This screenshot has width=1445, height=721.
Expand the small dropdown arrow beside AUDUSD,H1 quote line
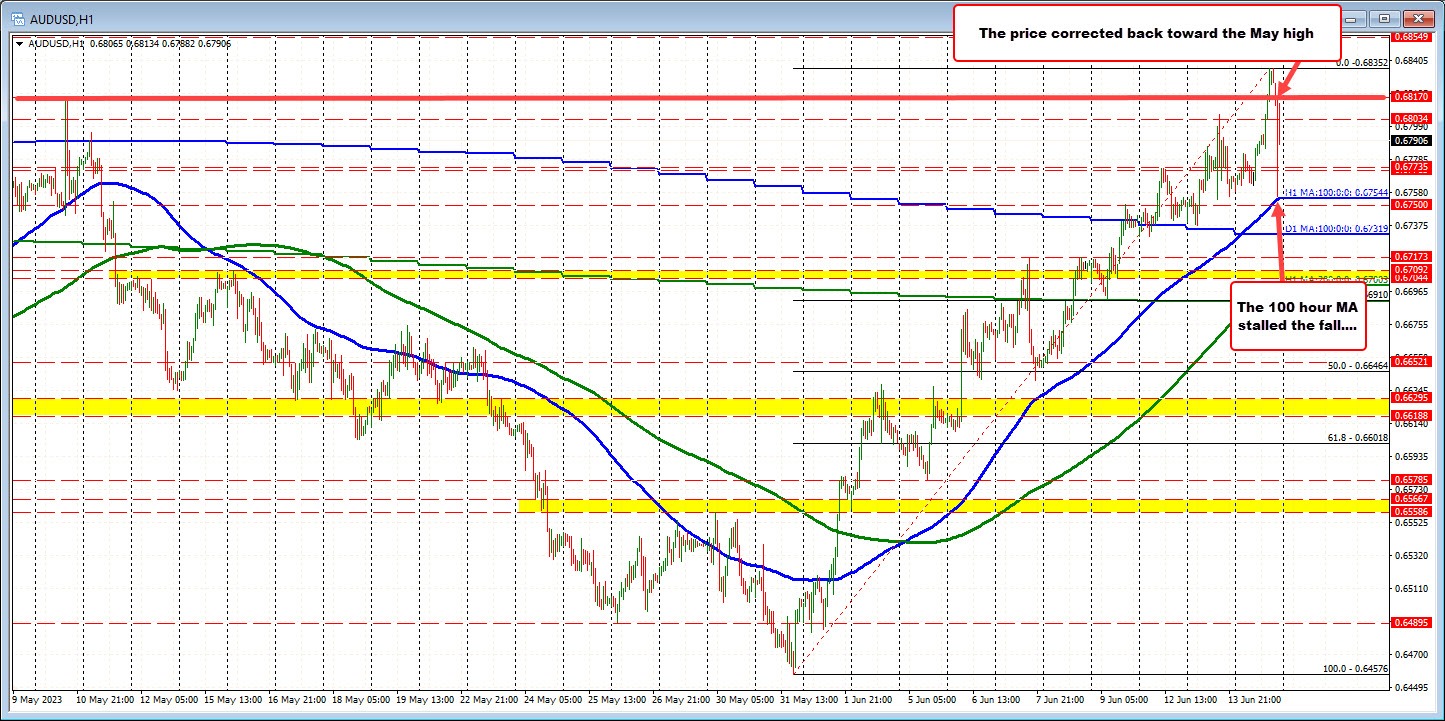tap(19, 44)
